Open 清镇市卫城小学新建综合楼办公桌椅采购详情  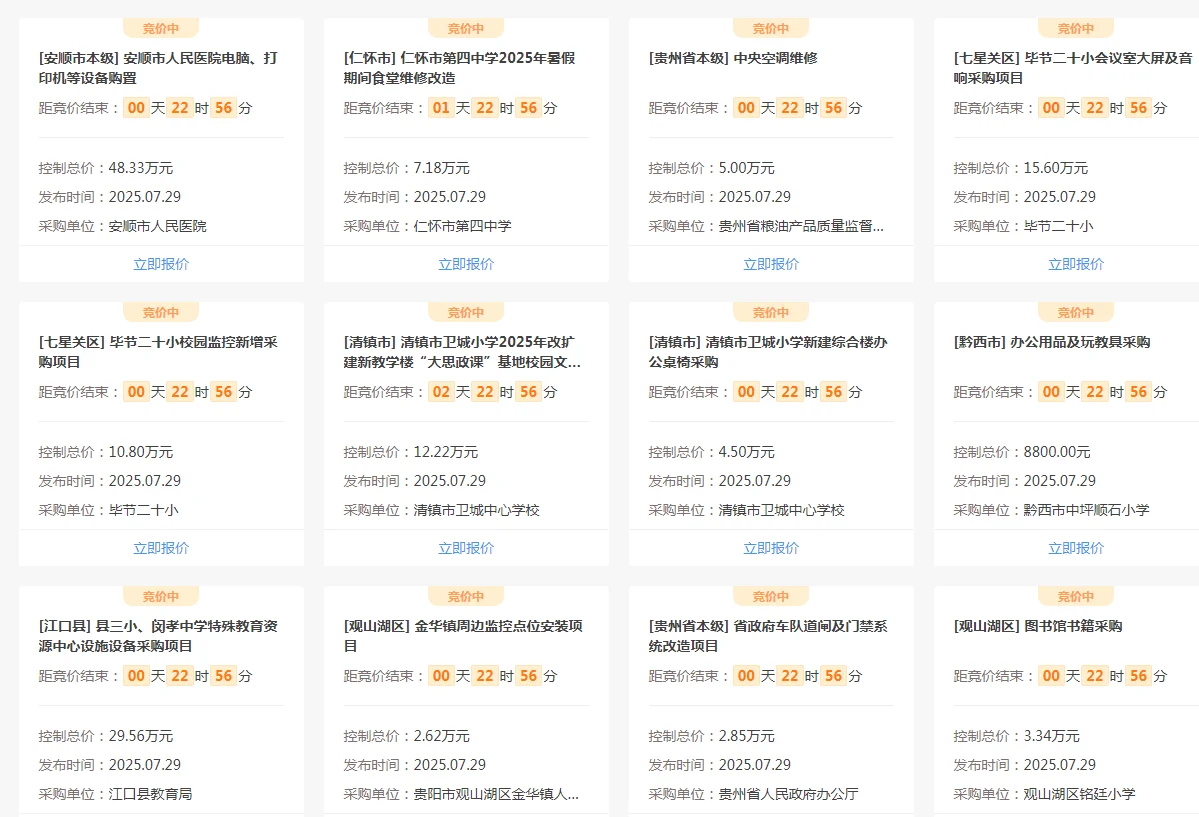coord(770,352)
